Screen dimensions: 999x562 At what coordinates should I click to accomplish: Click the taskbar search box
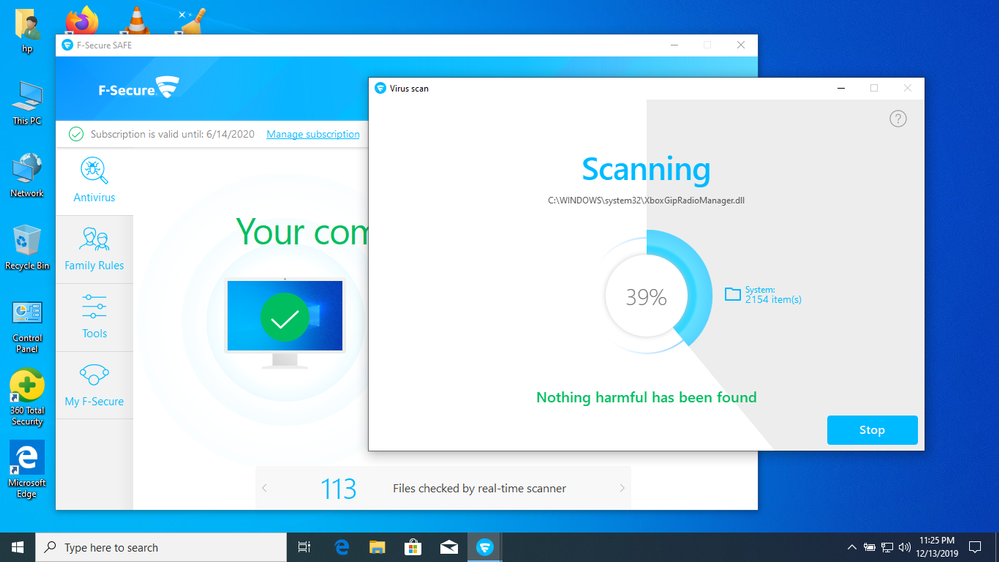tap(161, 547)
